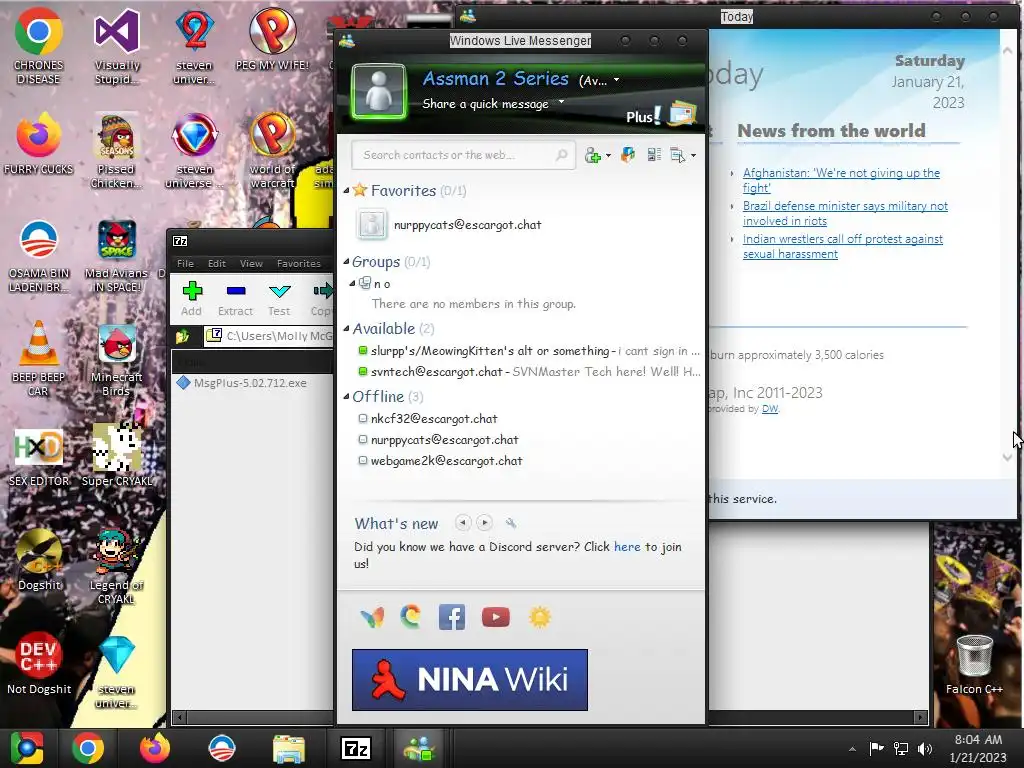Go to next What's new item

click(x=484, y=522)
